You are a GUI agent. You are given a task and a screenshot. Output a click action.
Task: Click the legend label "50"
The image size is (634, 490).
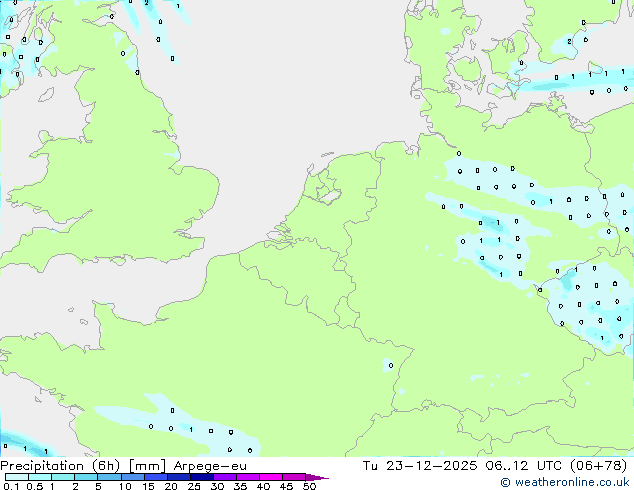pyautogui.click(x=309, y=486)
